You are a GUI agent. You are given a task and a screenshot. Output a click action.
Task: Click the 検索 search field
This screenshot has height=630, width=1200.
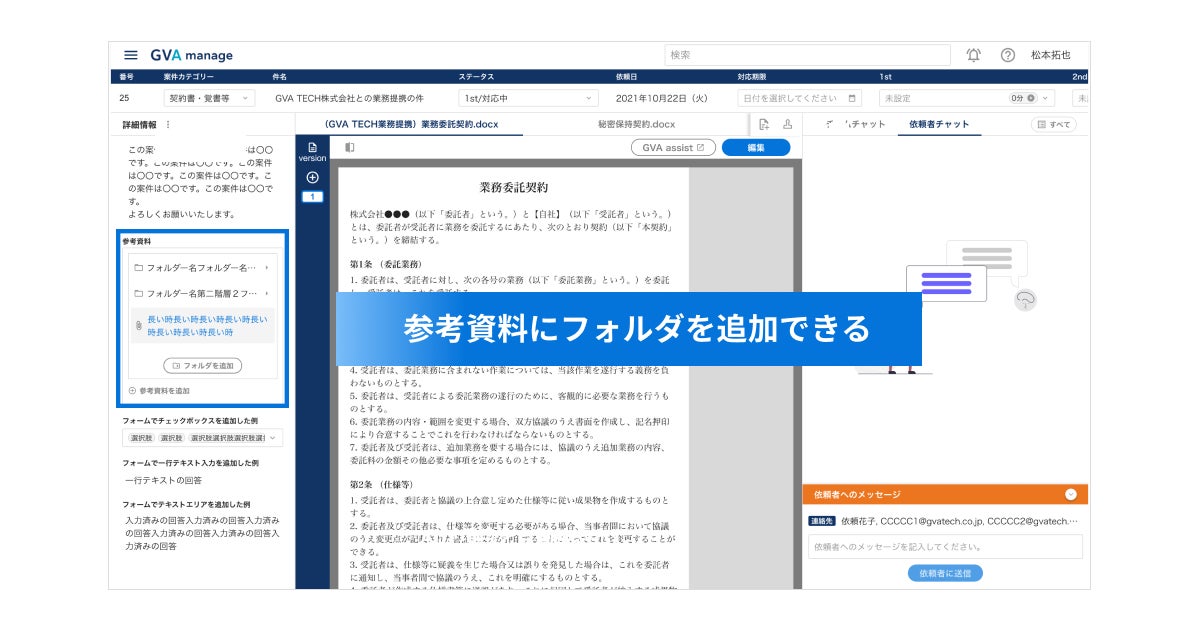click(x=807, y=55)
